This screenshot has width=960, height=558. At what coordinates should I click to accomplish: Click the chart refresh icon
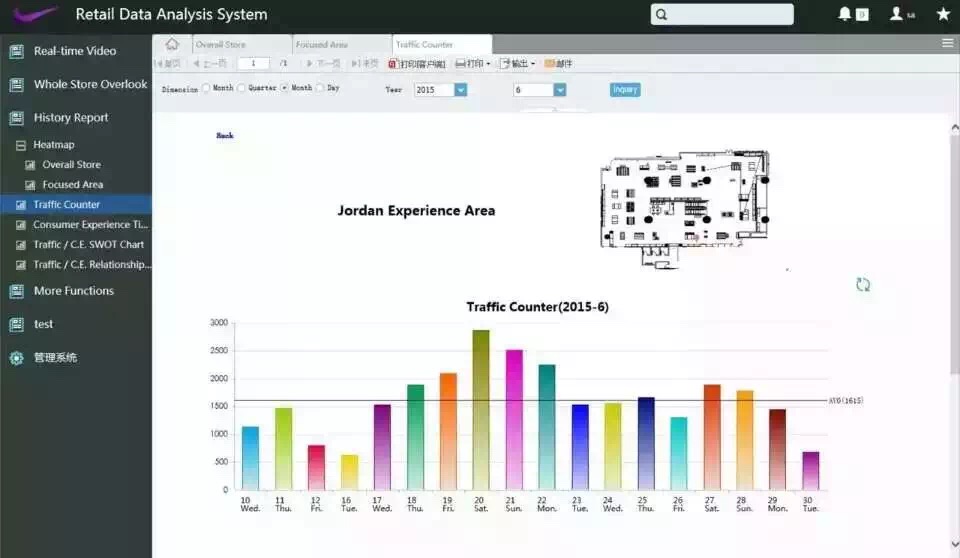click(x=863, y=285)
